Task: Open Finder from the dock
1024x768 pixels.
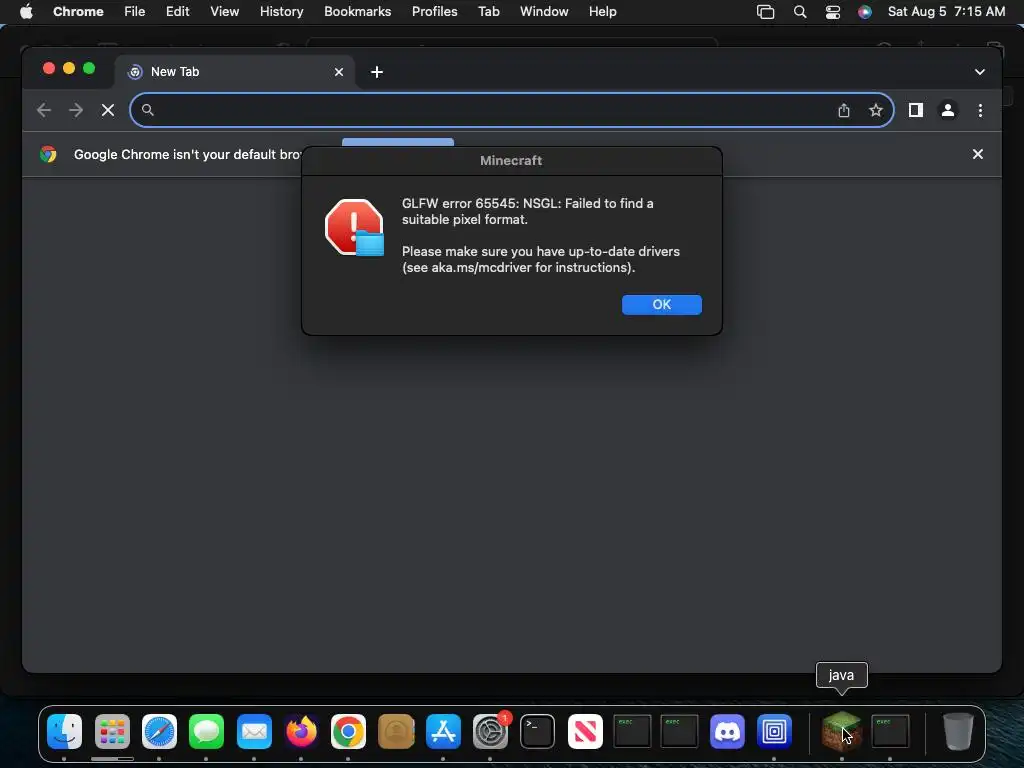Action: click(x=65, y=731)
